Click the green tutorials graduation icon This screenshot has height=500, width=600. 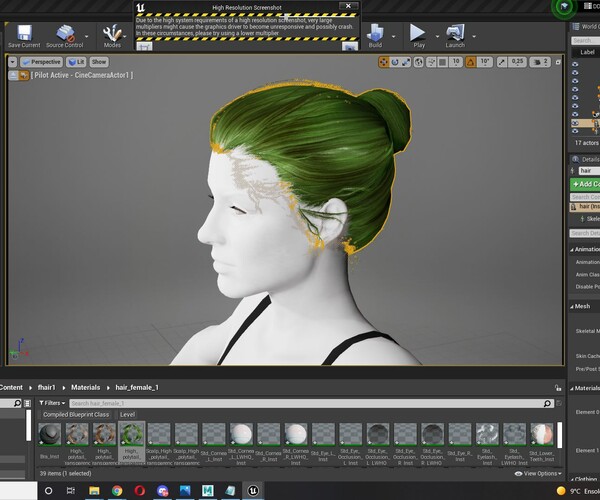(x=564, y=7)
